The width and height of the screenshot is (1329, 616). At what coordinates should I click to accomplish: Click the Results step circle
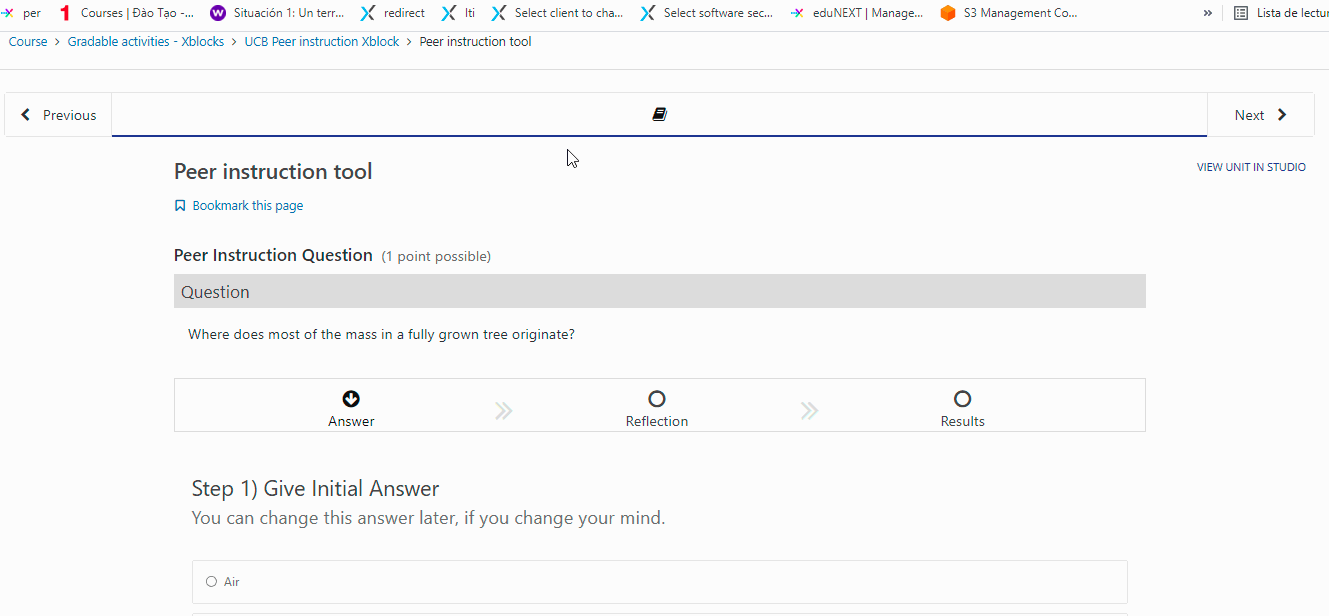962,399
